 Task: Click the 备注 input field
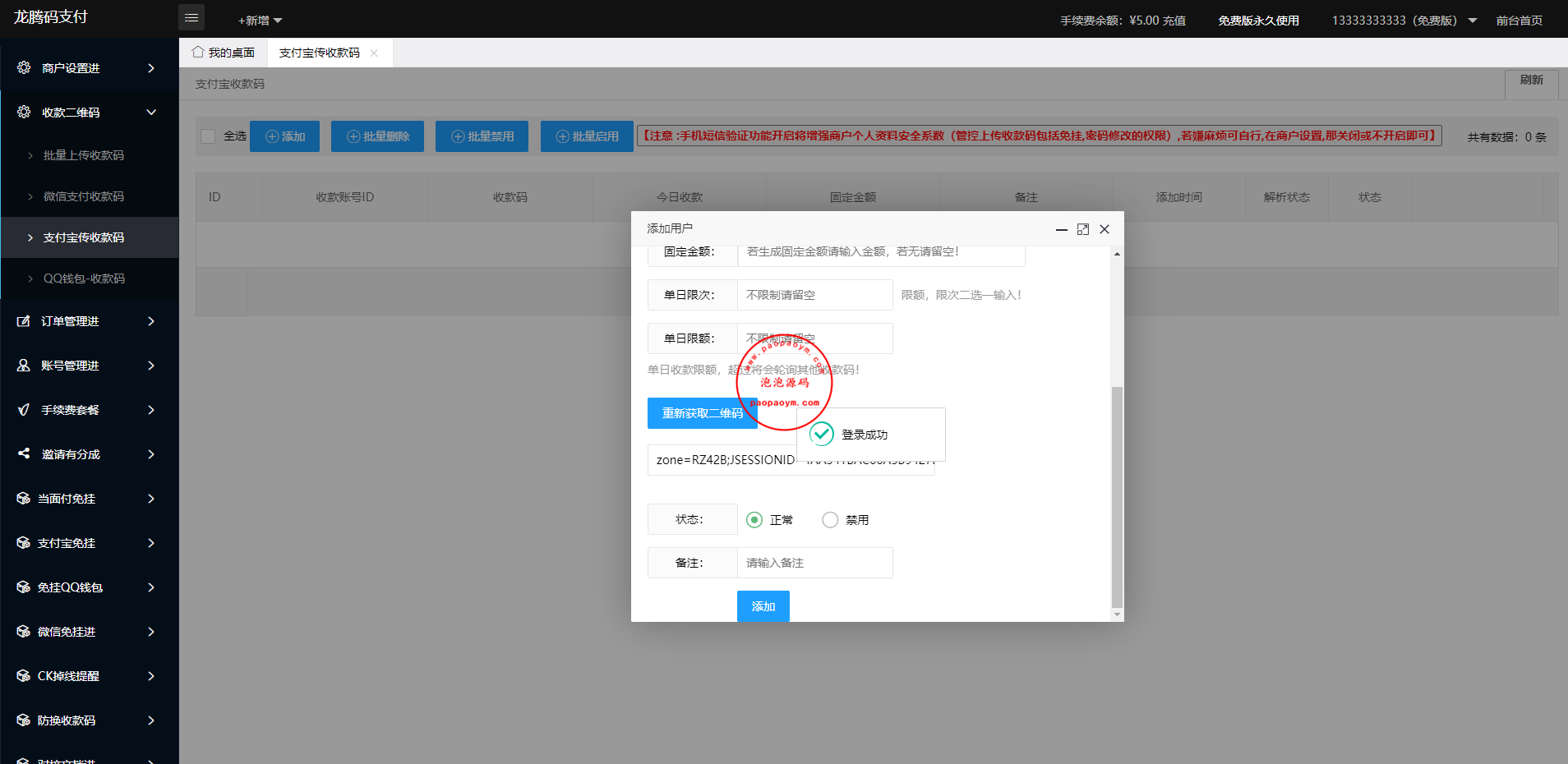[814, 563]
